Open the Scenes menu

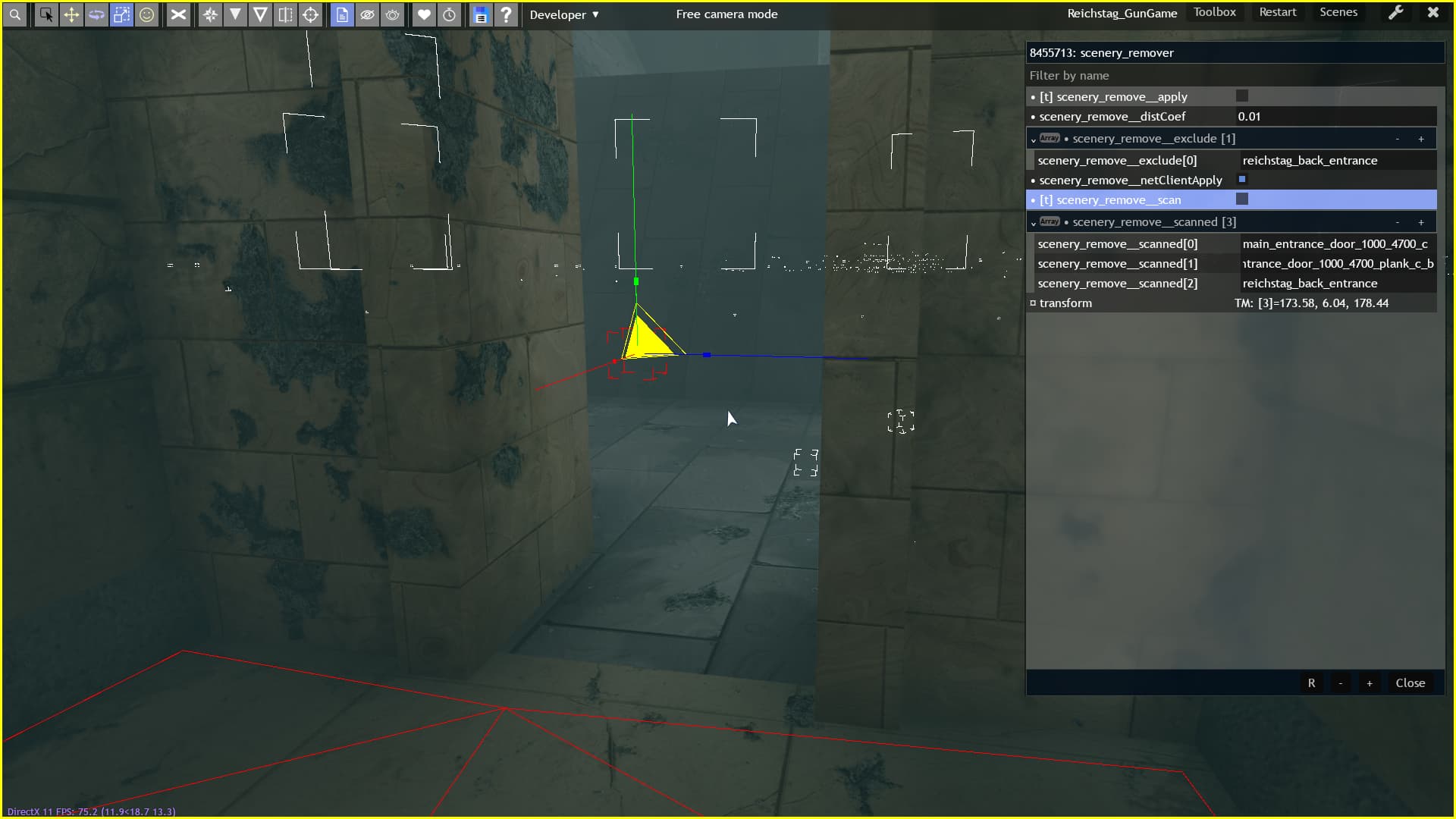(x=1338, y=12)
